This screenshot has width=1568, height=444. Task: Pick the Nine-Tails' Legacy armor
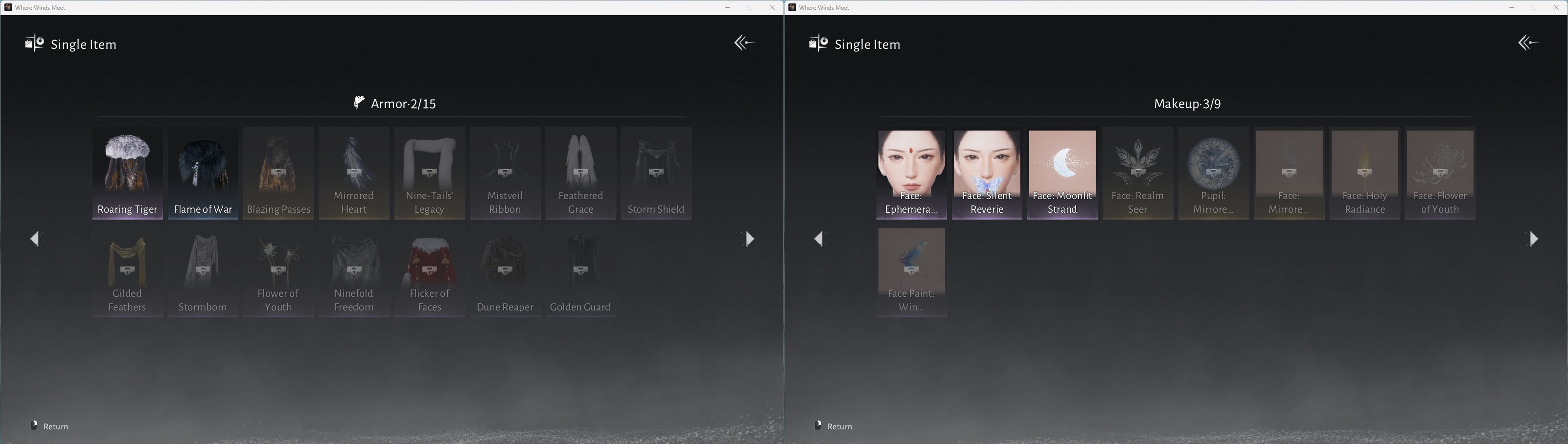(x=429, y=173)
